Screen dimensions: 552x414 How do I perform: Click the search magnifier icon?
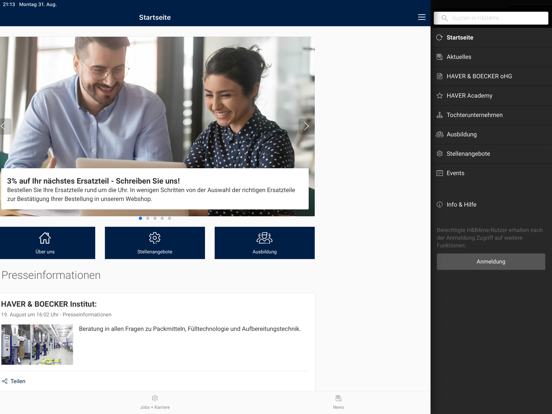coord(444,18)
